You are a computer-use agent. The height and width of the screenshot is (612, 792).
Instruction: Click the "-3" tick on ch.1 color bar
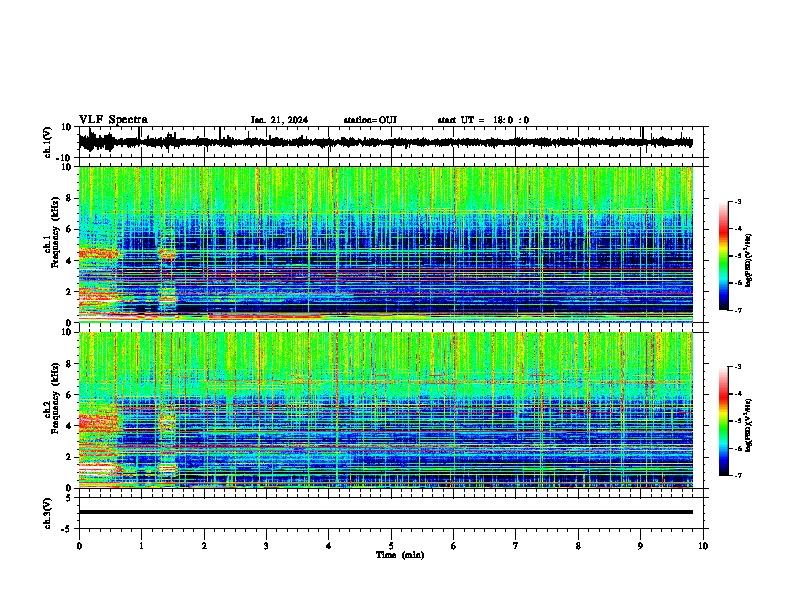(738, 201)
